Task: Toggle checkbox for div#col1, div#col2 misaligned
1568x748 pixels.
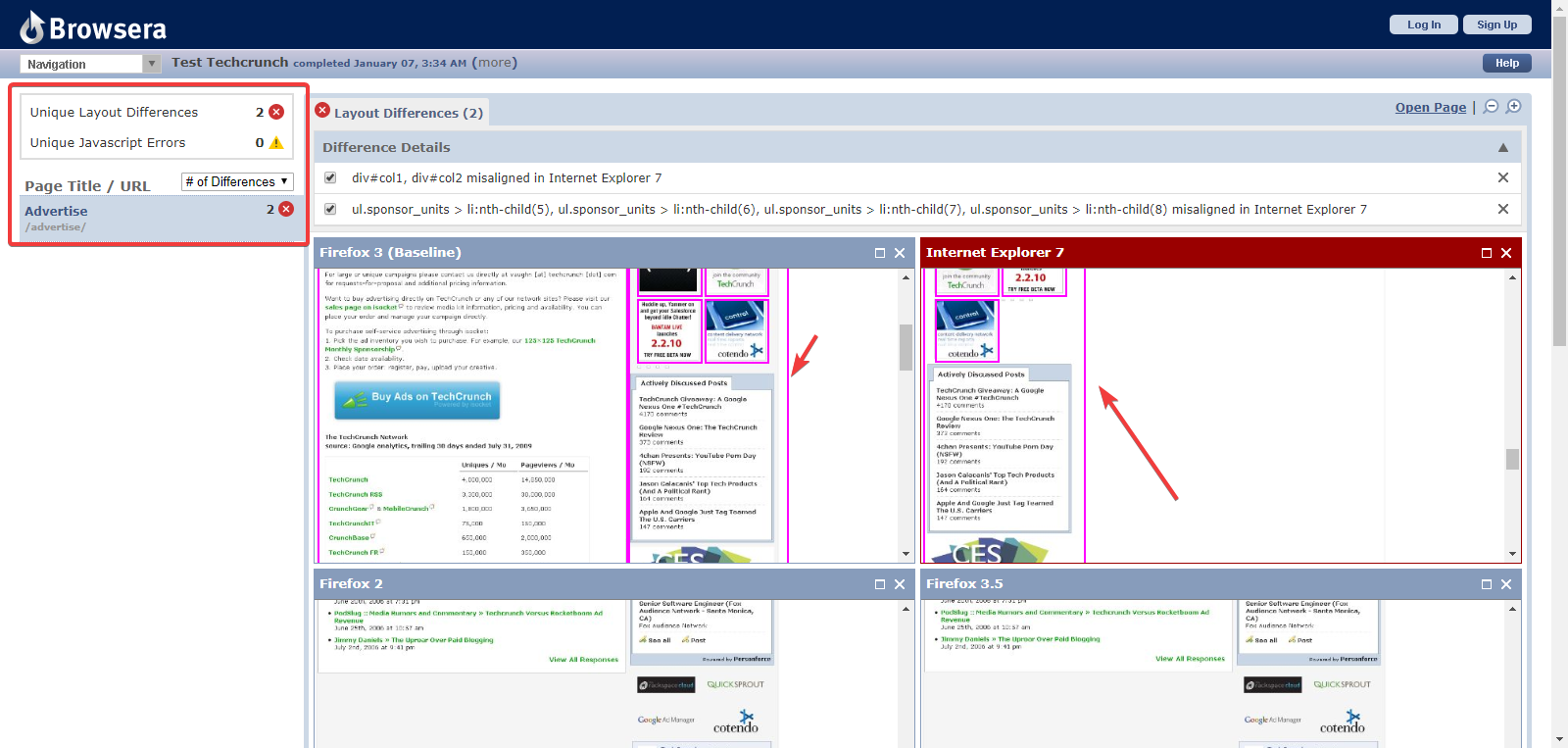Action: (330, 177)
